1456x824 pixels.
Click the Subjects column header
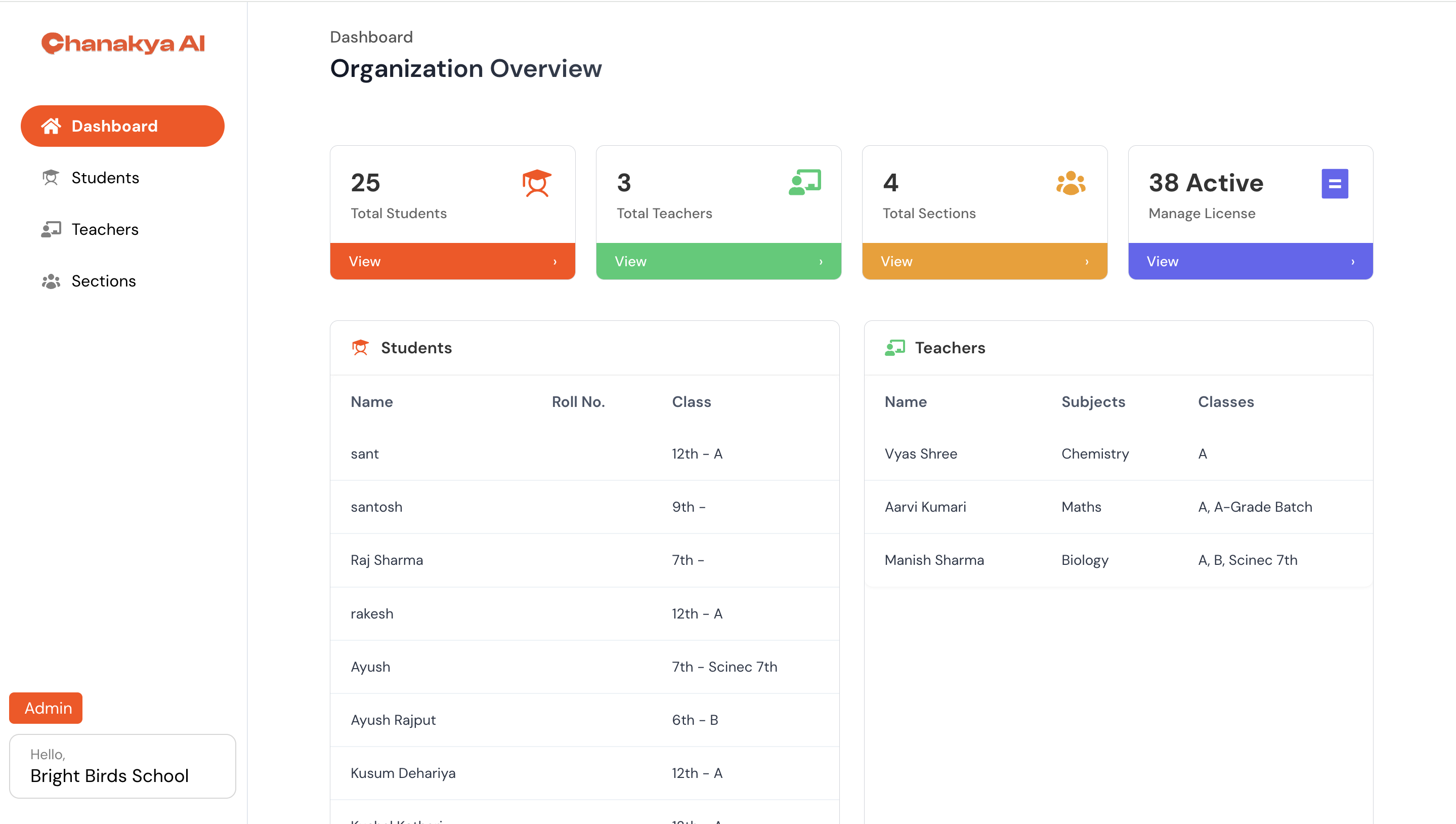click(x=1093, y=402)
